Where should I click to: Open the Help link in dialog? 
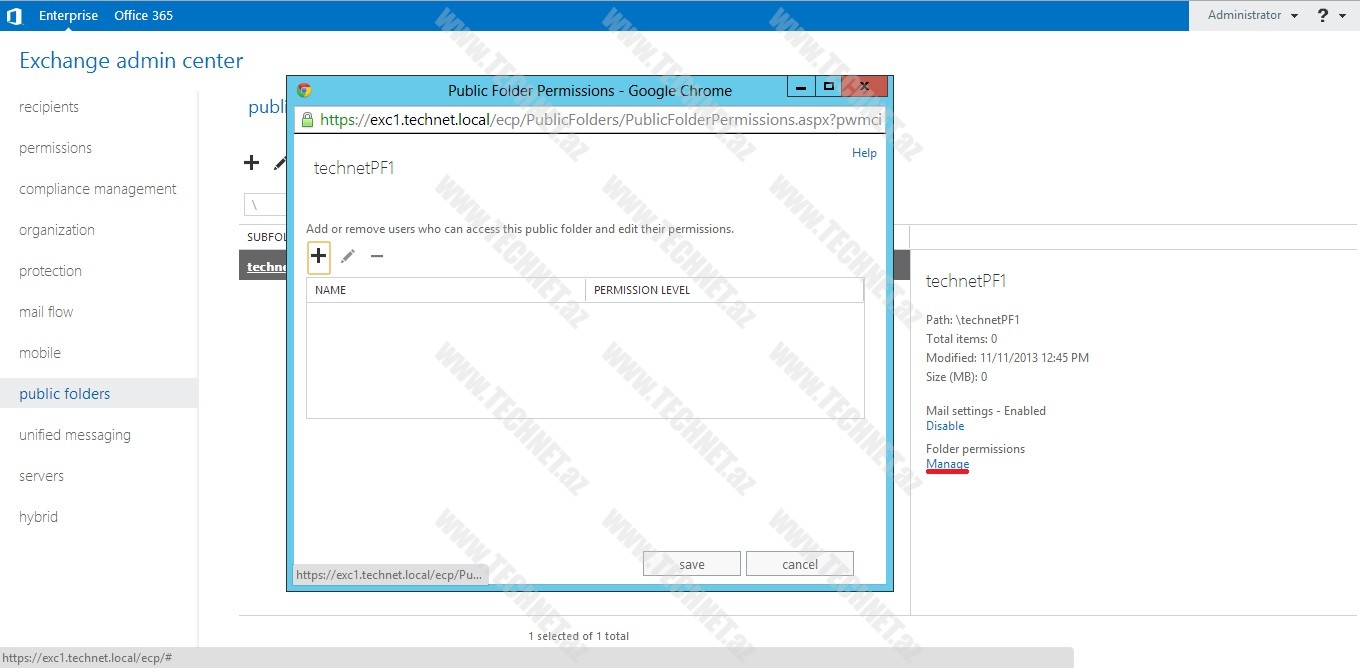(x=864, y=153)
